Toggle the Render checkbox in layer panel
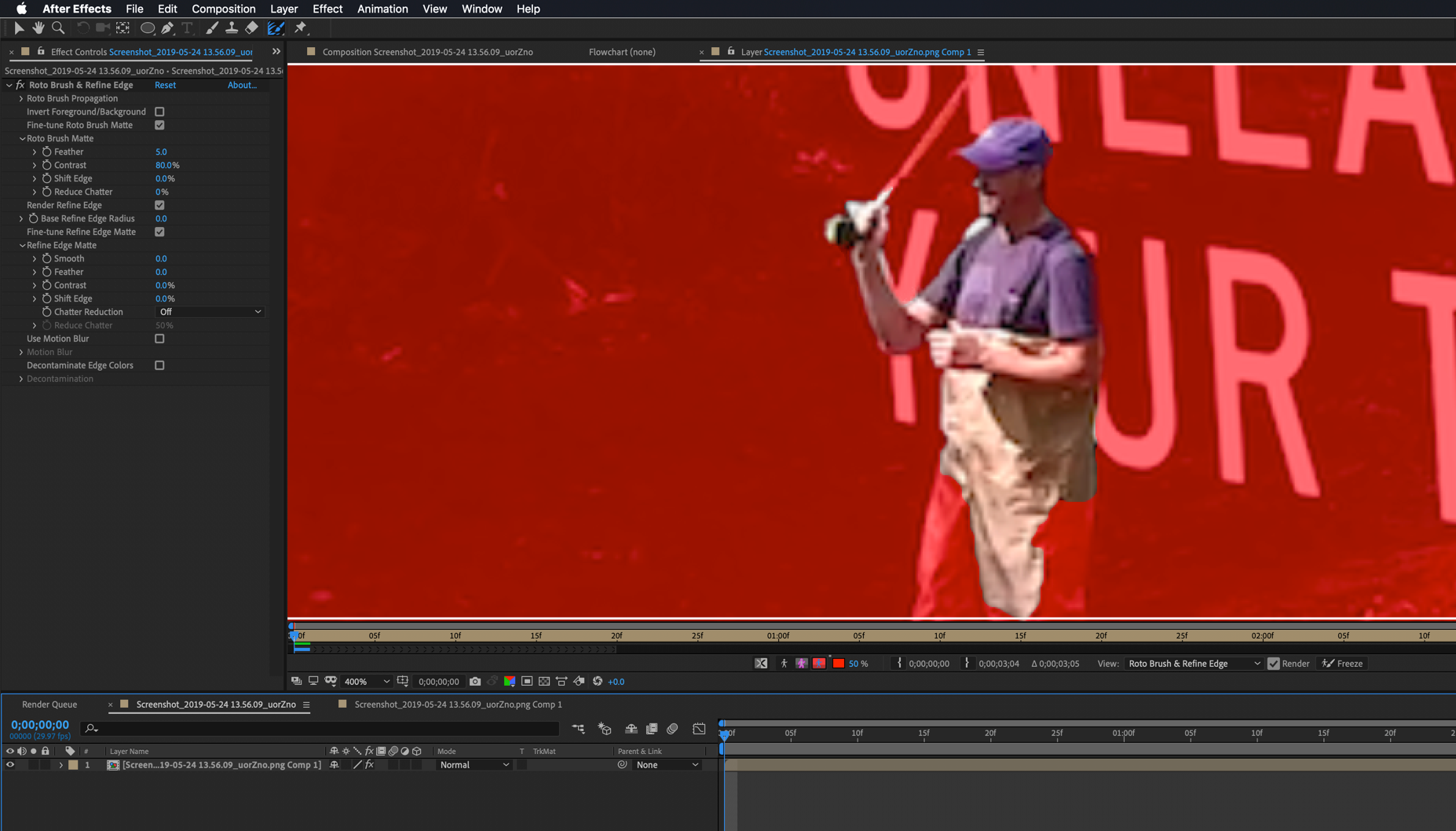 coord(1274,664)
